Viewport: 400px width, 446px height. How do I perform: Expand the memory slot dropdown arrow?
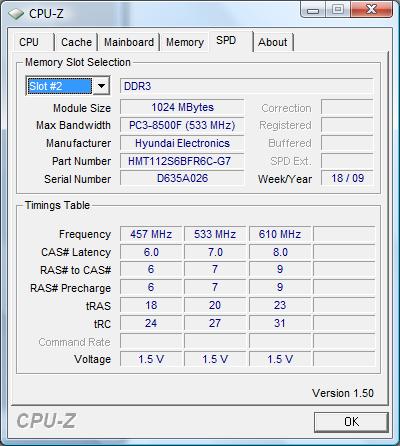point(101,86)
